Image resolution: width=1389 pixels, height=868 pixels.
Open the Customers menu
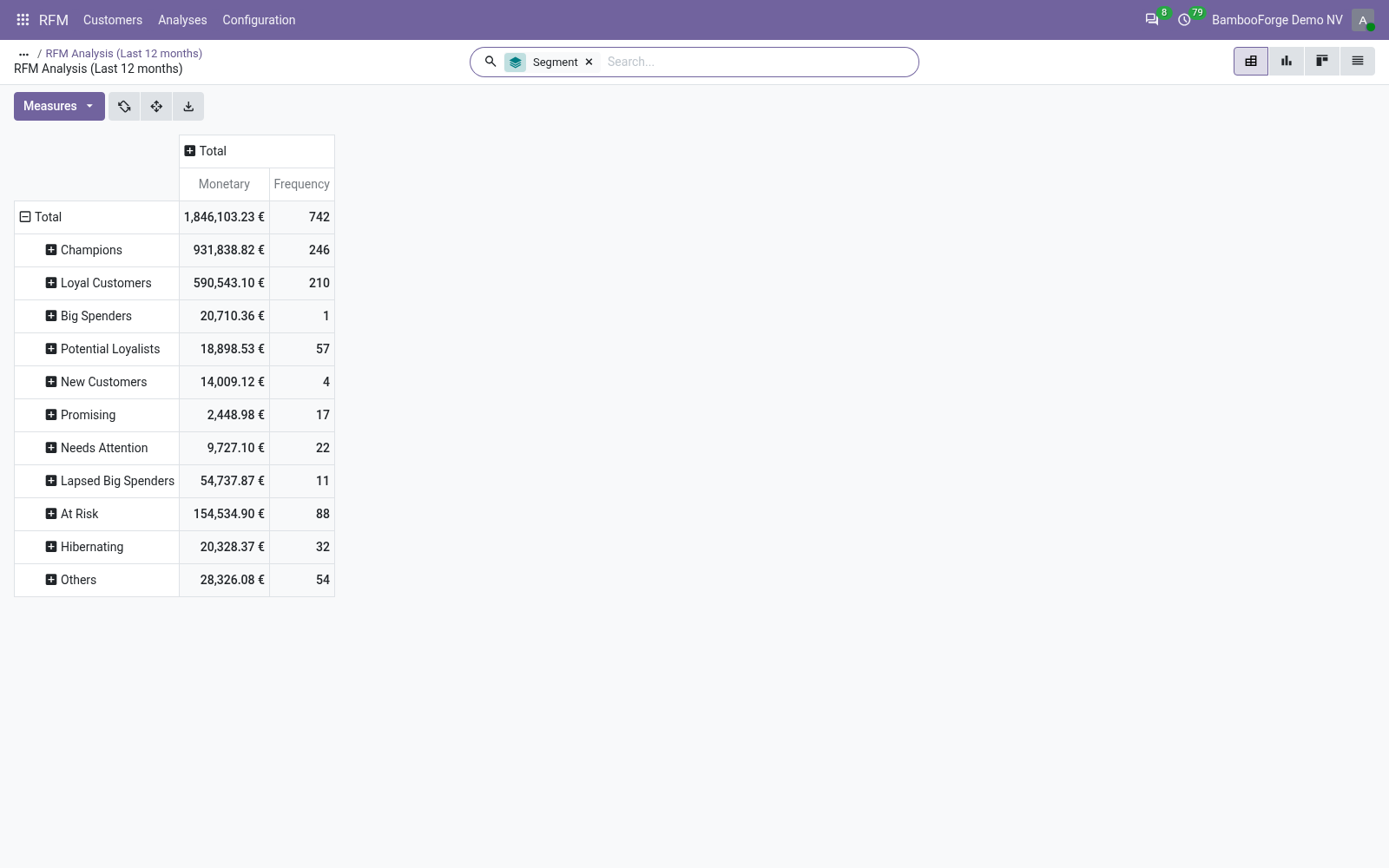[x=113, y=20]
